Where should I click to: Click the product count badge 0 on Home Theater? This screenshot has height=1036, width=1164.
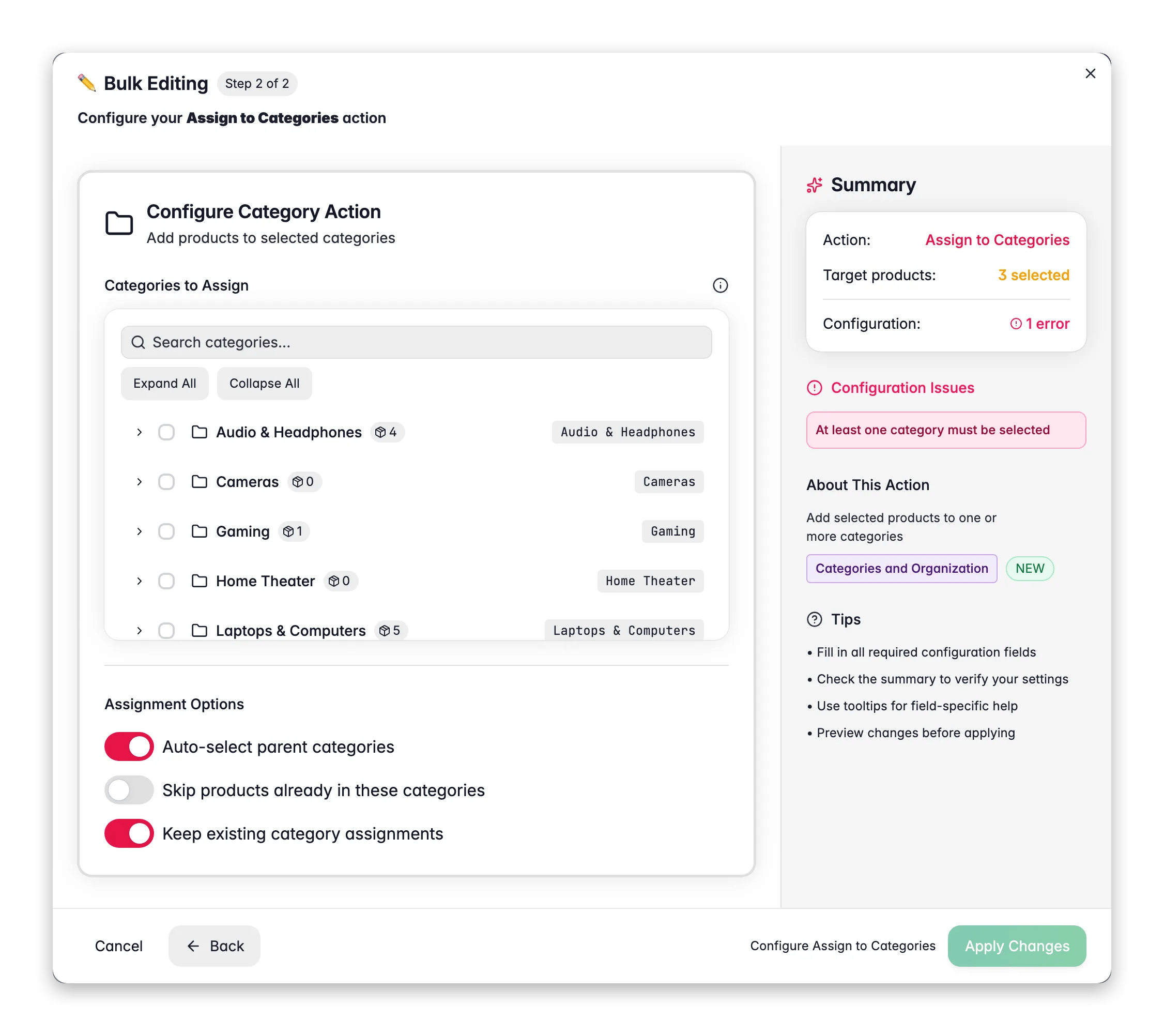[x=340, y=581]
